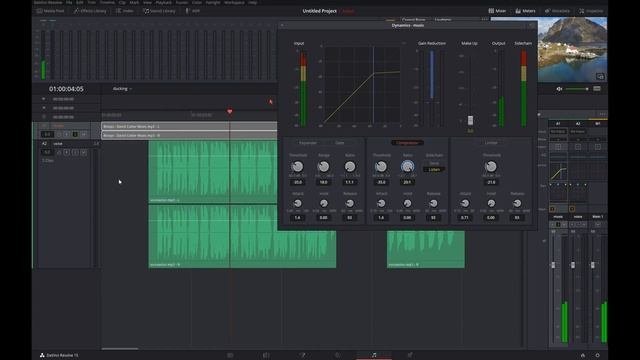The image size is (640, 360).
Task: Open A1 No Input dropdown in mixer
Action: (558, 131)
